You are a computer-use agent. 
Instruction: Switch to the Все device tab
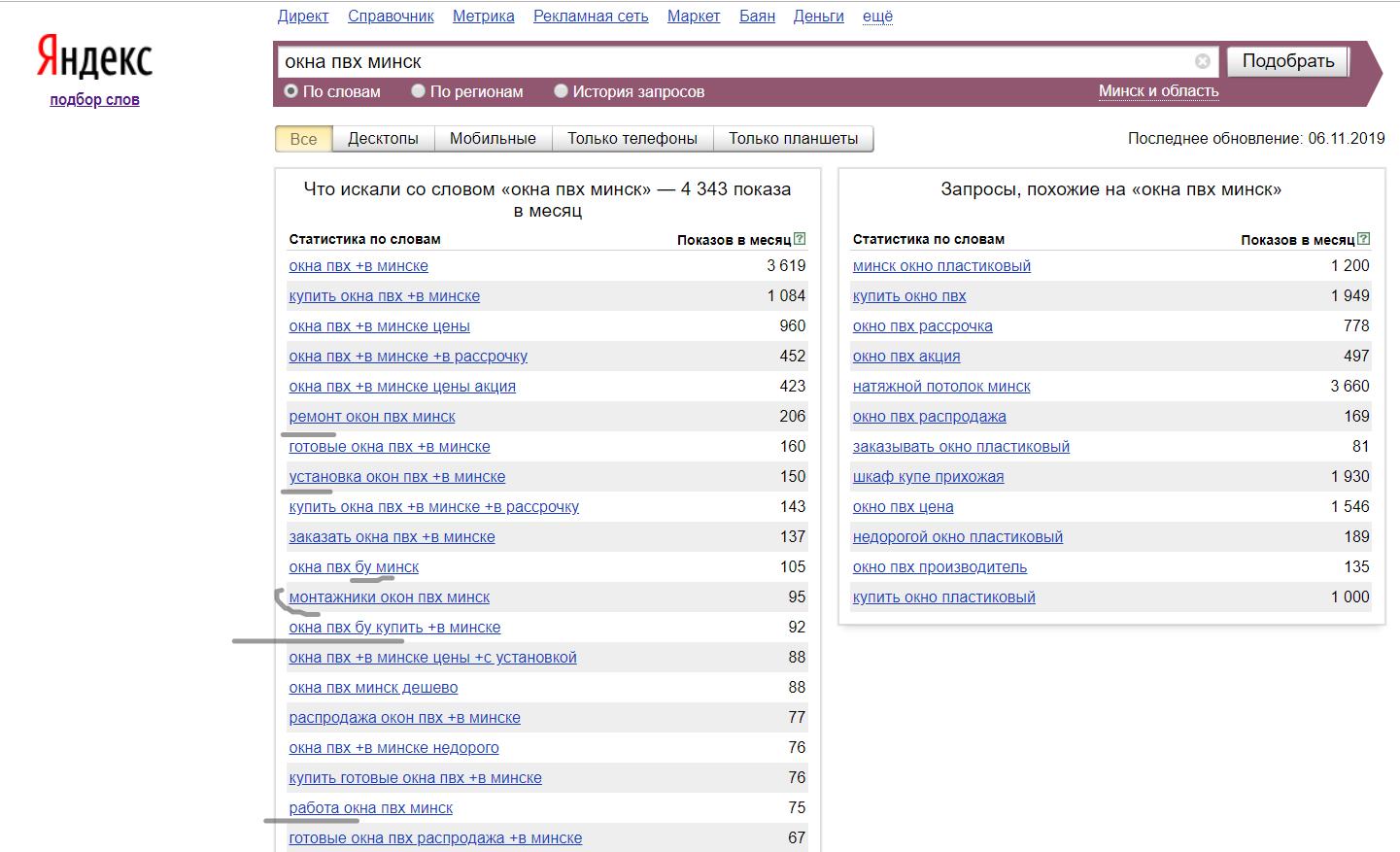pos(303,139)
